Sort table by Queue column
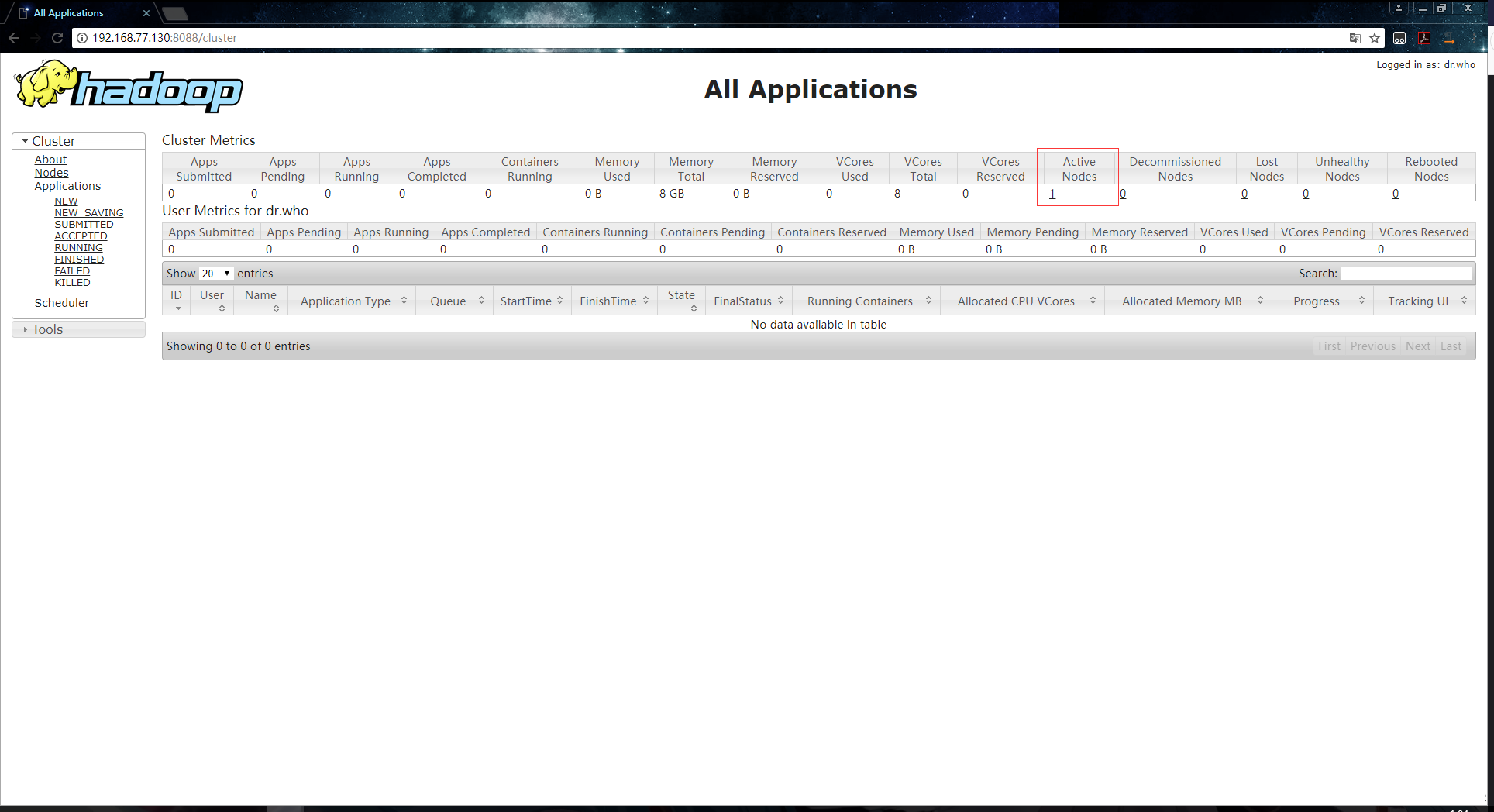This screenshot has height=812, width=1494. pyautogui.click(x=455, y=301)
